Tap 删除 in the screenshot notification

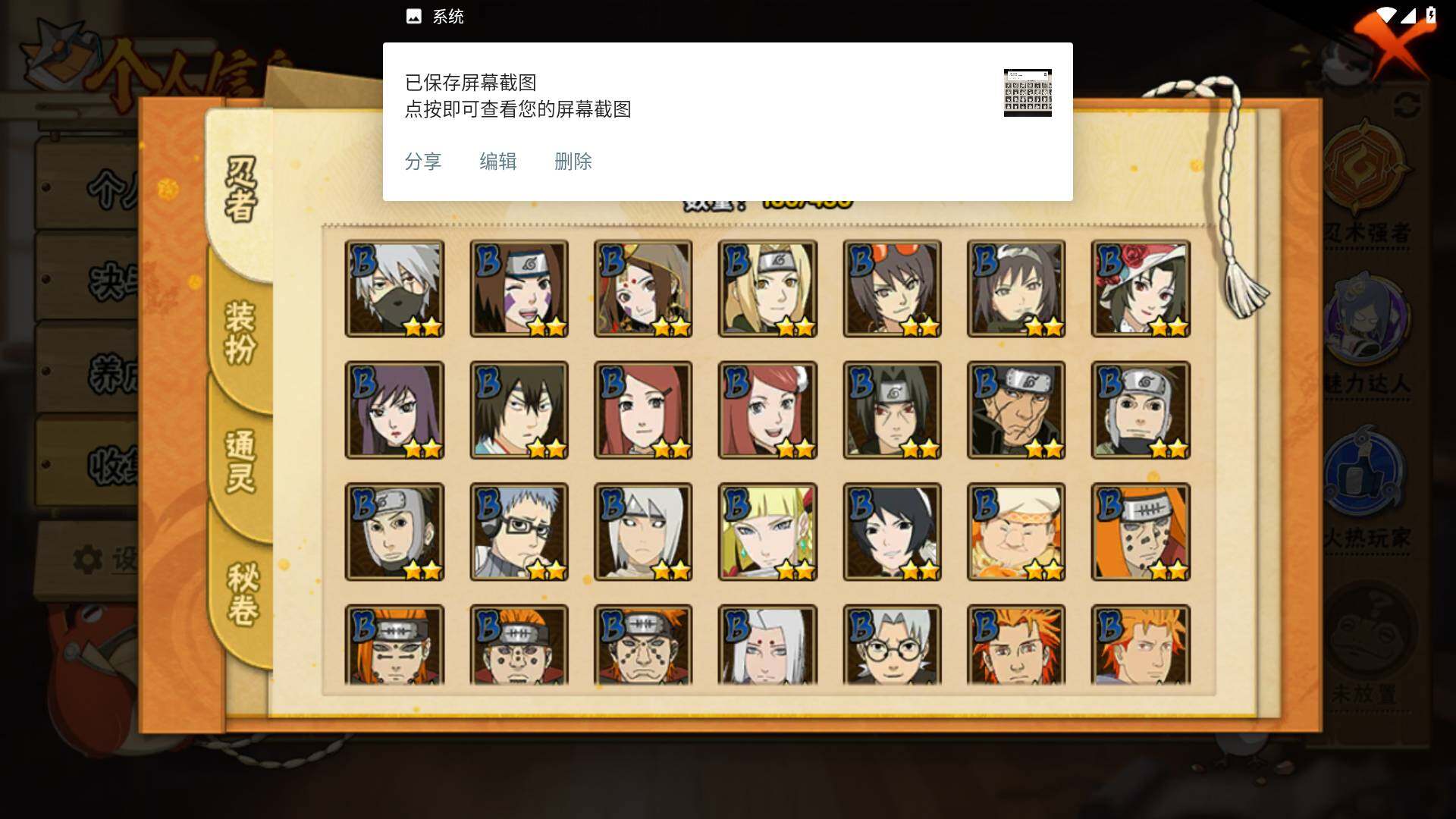click(573, 162)
